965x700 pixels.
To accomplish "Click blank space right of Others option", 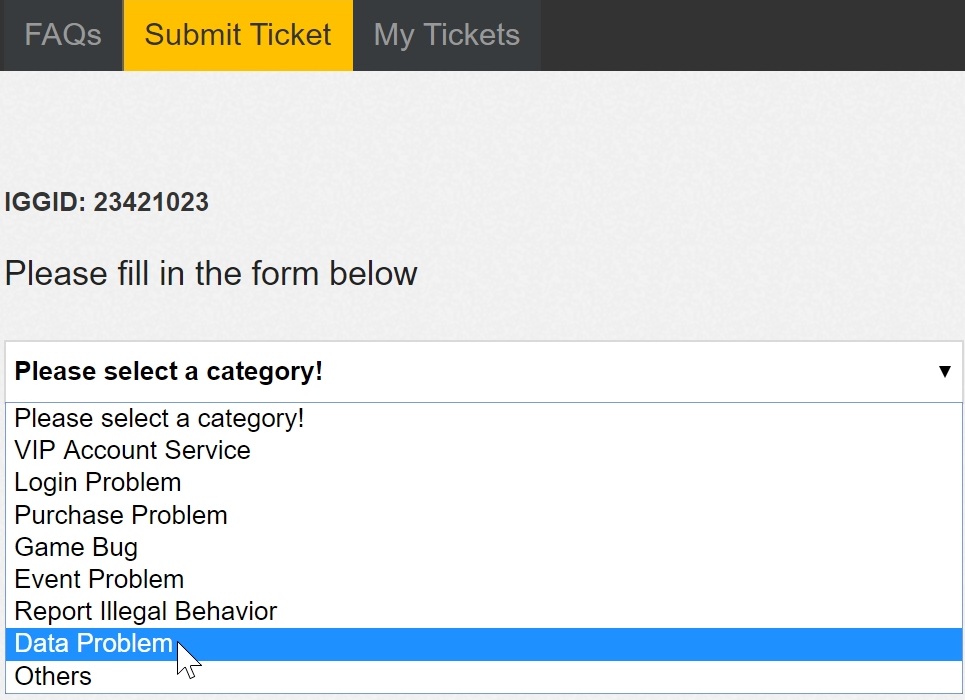I will 526,676.
